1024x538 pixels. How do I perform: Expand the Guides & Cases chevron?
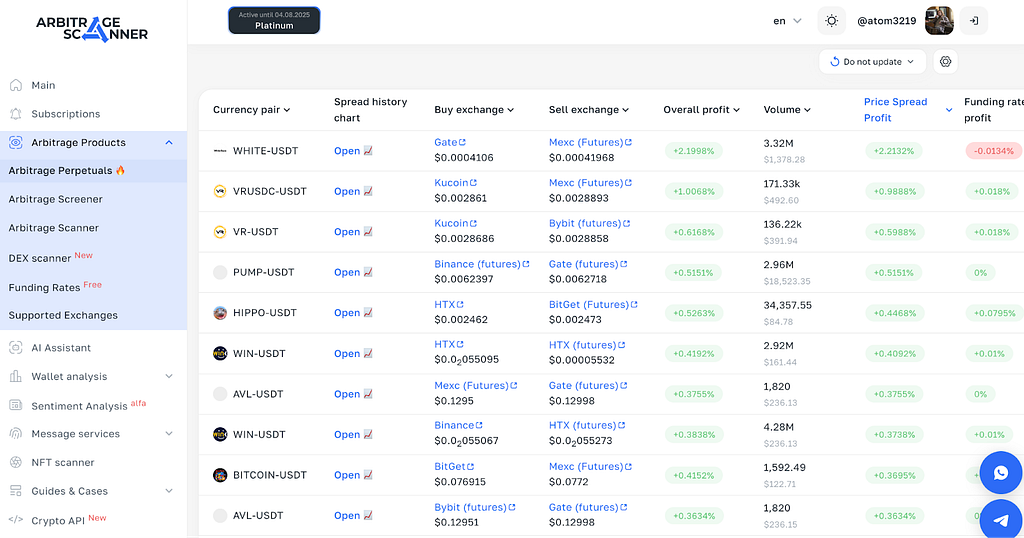[x=169, y=491]
